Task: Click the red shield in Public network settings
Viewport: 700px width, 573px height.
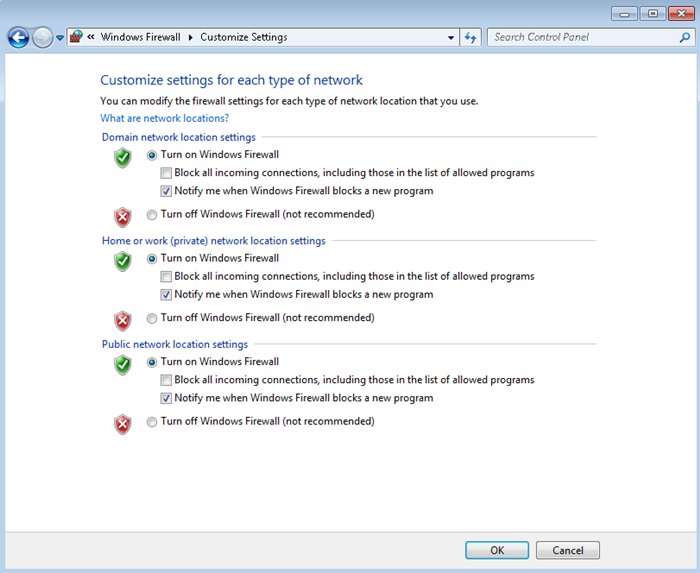Action: 123,424
